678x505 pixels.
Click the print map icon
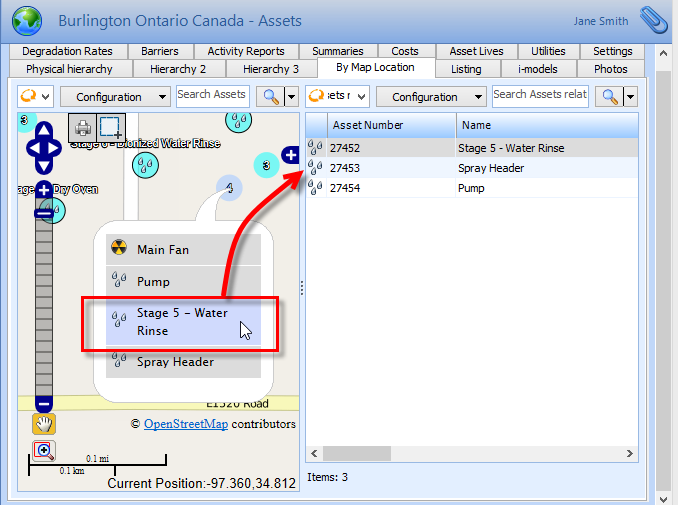83,127
